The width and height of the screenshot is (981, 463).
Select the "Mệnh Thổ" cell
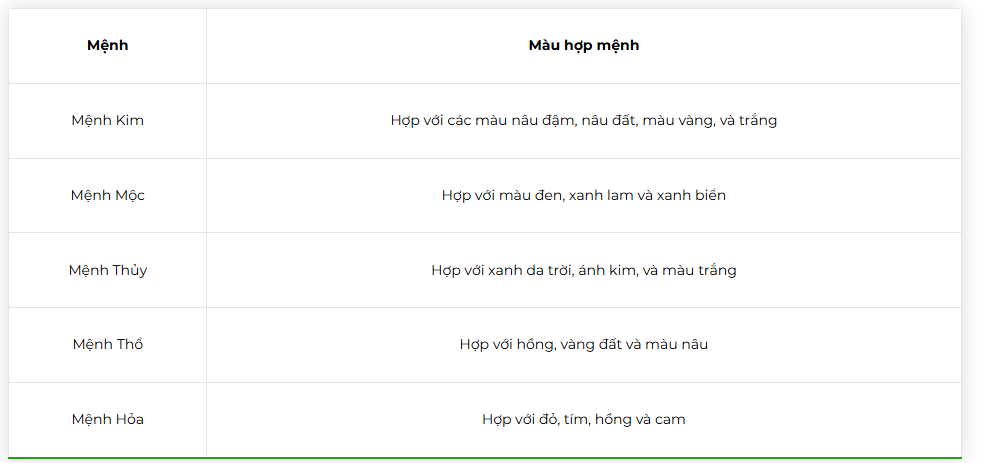108,345
